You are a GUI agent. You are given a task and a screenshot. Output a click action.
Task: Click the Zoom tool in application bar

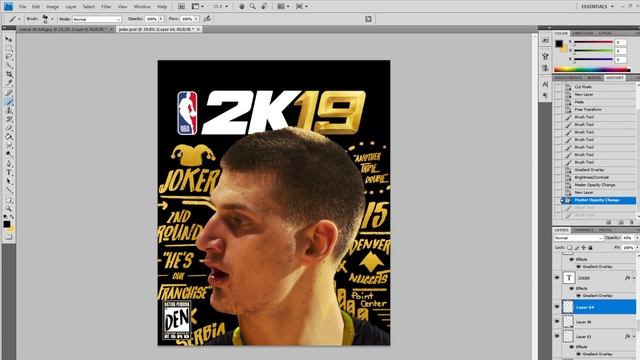click(253, 7)
